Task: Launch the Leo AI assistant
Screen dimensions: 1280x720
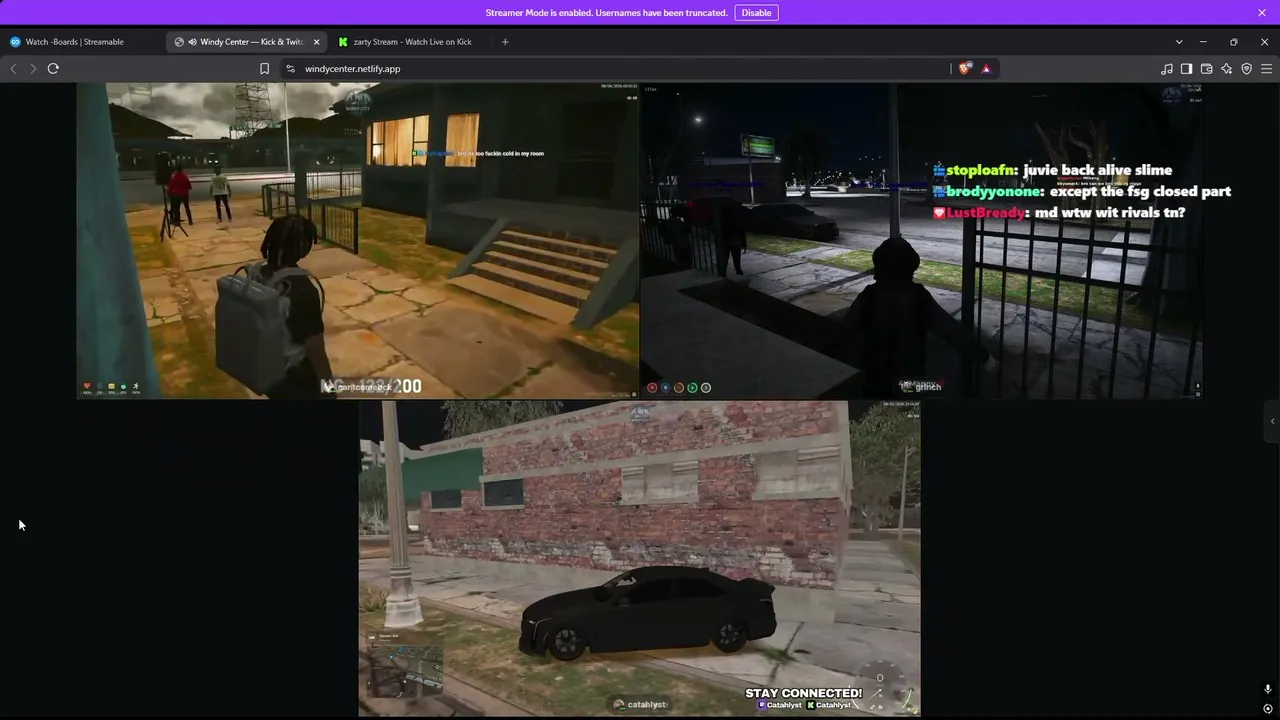Action: click(x=1226, y=69)
